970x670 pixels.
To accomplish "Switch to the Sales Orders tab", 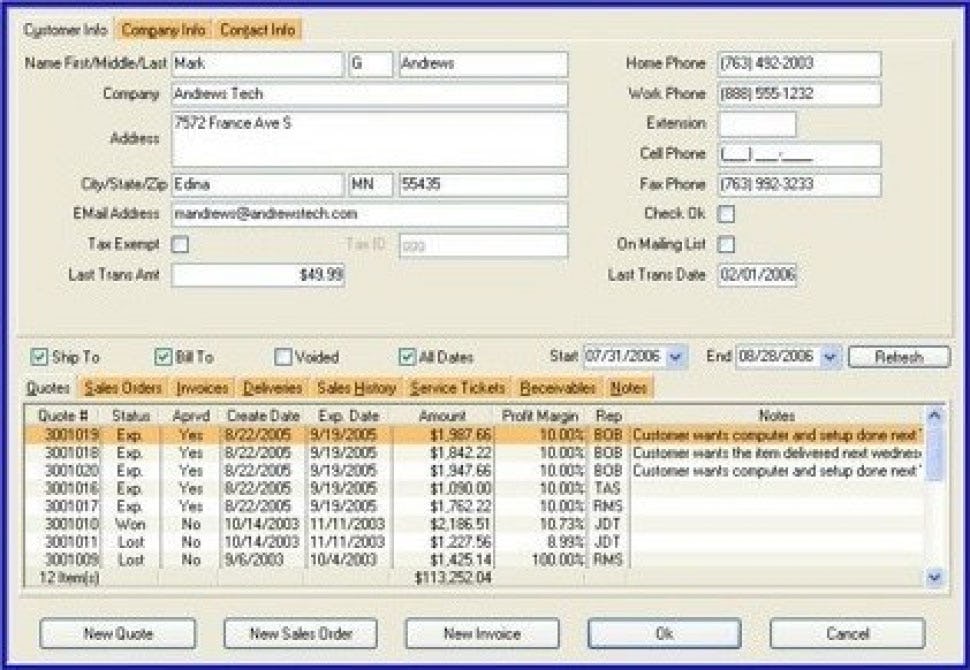I will point(123,388).
